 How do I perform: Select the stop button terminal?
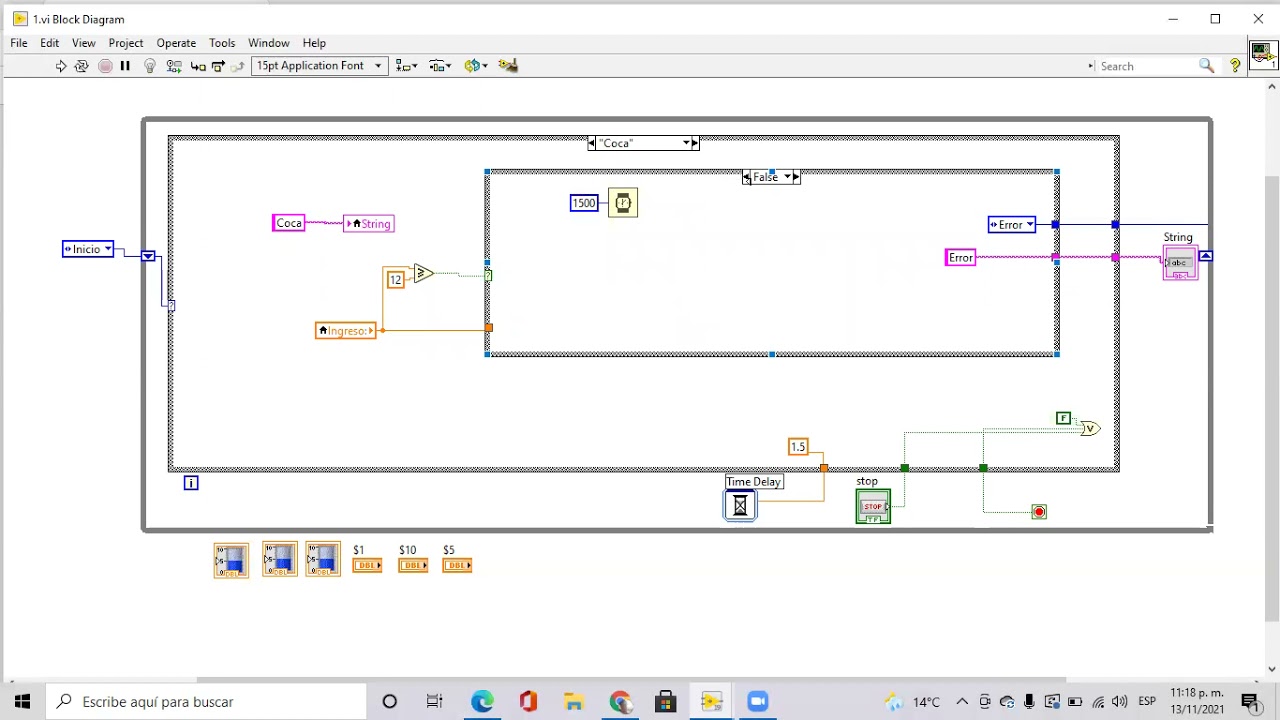pos(873,506)
